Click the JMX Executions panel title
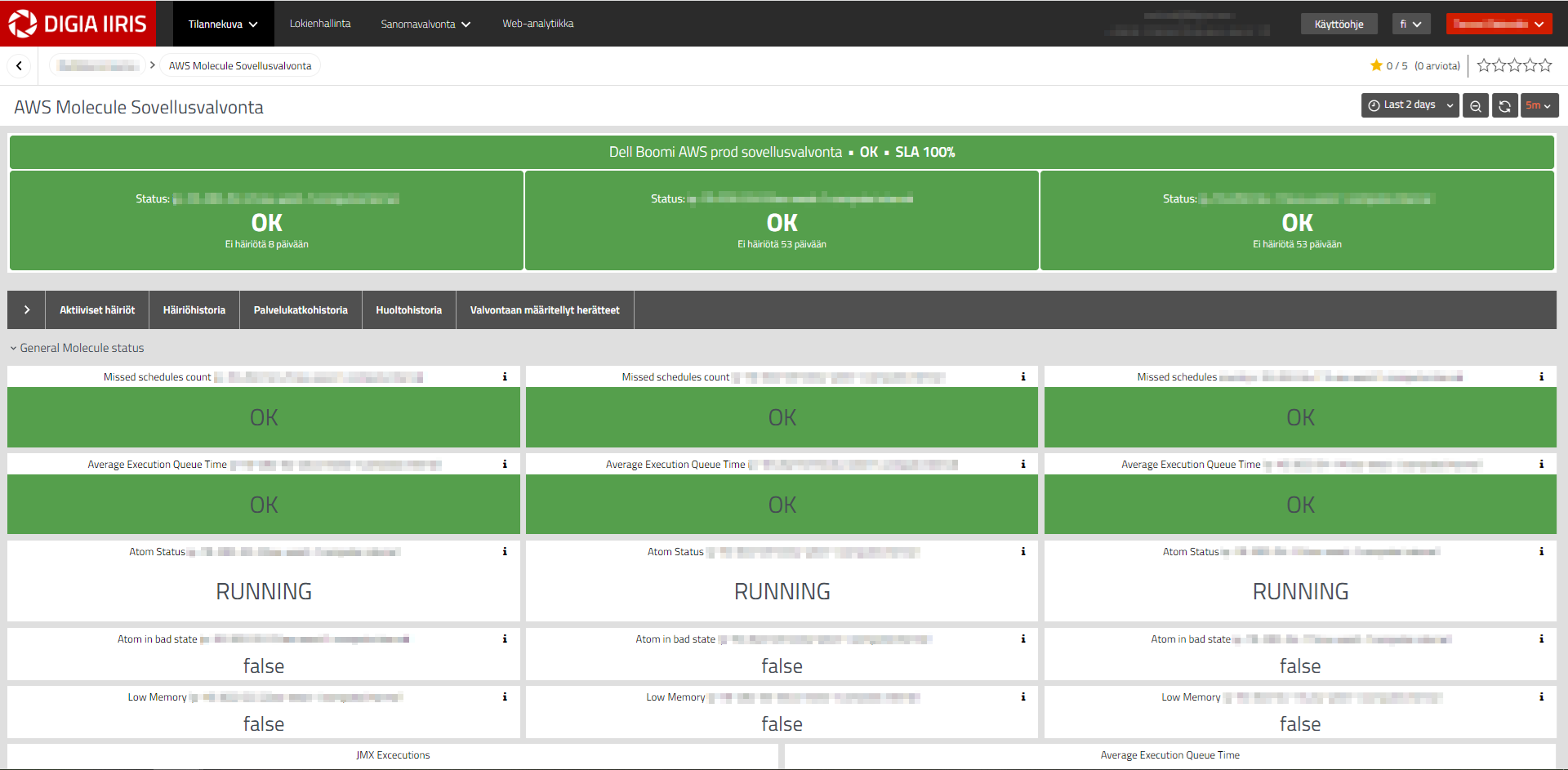1568x770 pixels. (x=393, y=755)
